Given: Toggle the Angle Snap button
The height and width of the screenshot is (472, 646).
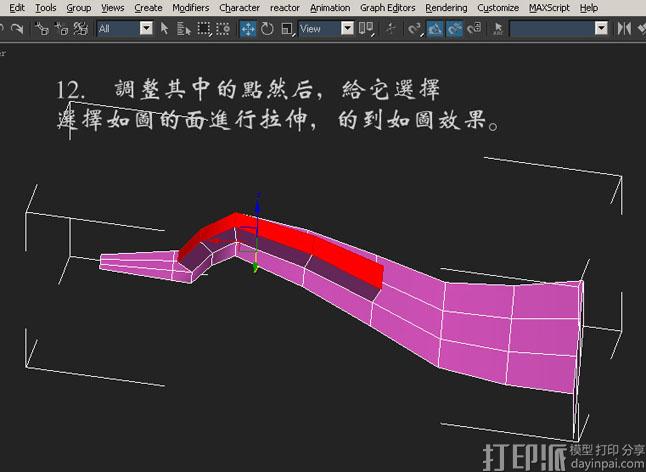Looking at the screenshot, I should click(435, 29).
